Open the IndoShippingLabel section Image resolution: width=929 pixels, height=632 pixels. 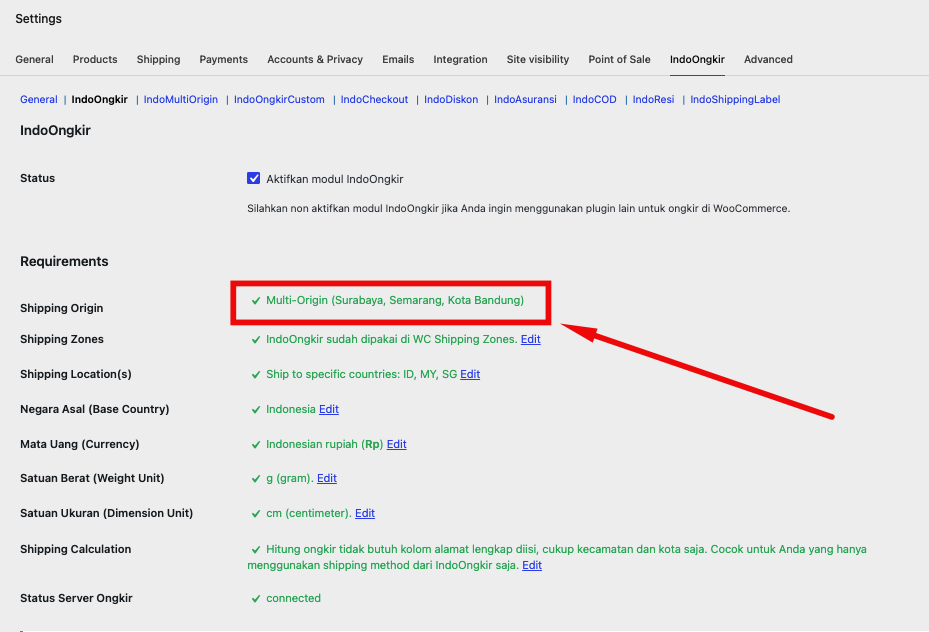click(735, 100)
